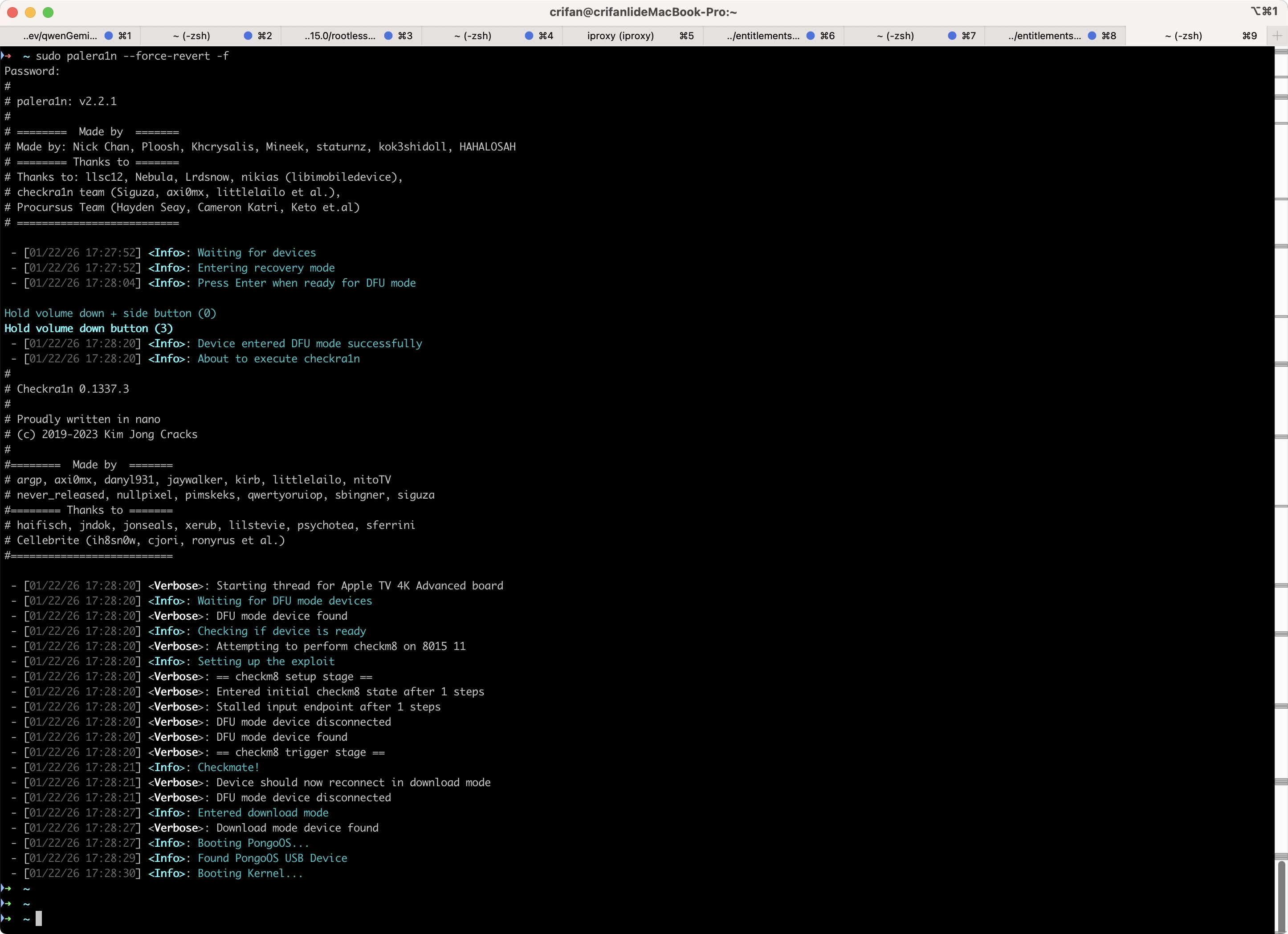1288x934 pixels.
Task: Open the ../entitlements... tab ⌘6
Action: coord(774,36)
